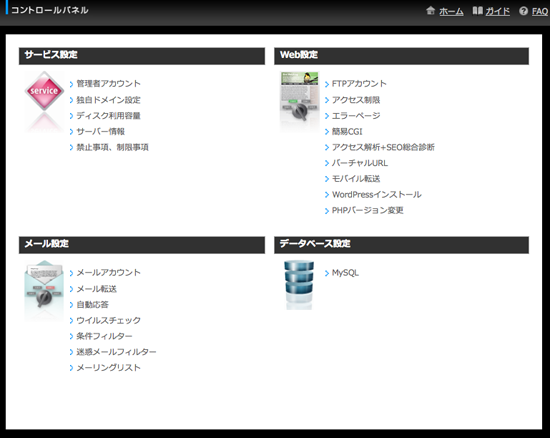Go to 独自ドメイン設定
This screenshot has width=550, height=438.
coord(108,100)
